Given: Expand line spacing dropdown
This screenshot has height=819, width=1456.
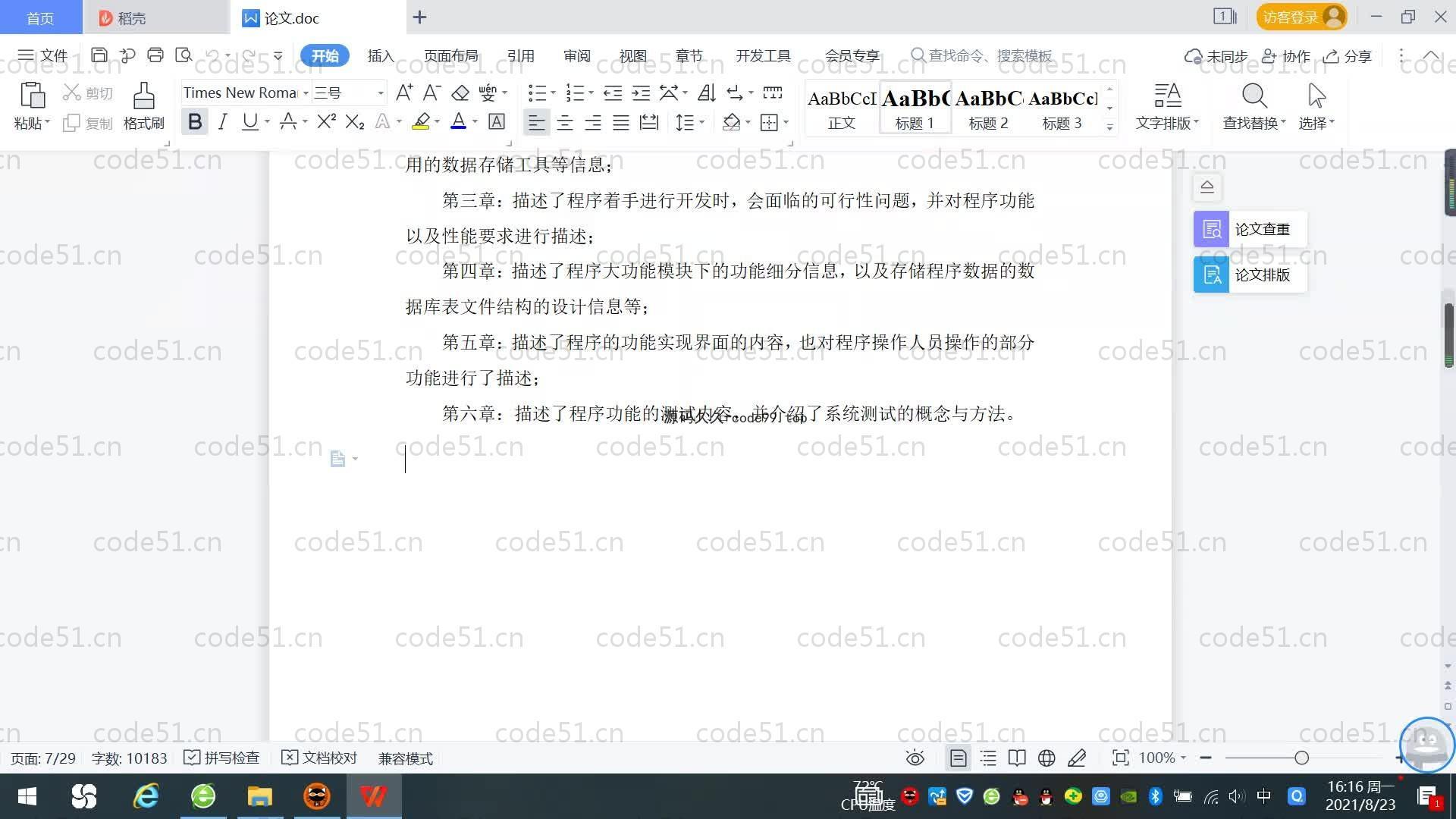Looking at the screenshot, I should [702, 122].
